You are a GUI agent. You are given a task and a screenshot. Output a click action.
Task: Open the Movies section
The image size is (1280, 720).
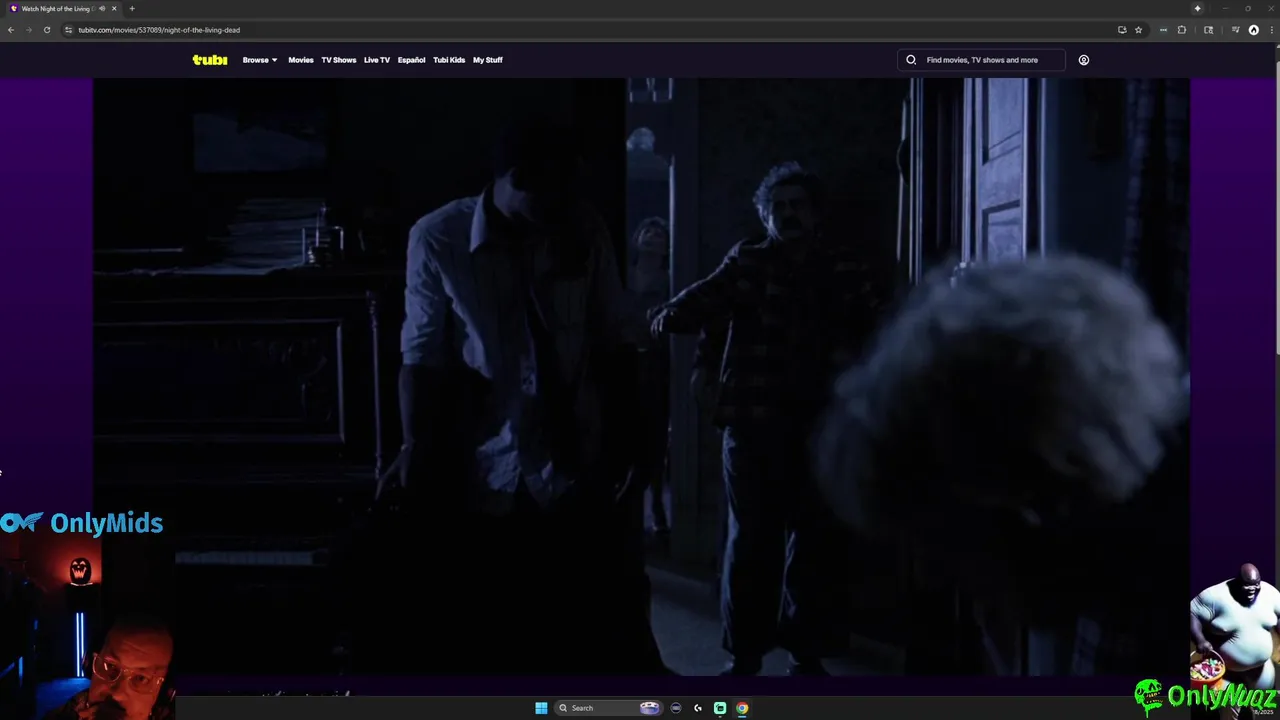click(301, 60)
